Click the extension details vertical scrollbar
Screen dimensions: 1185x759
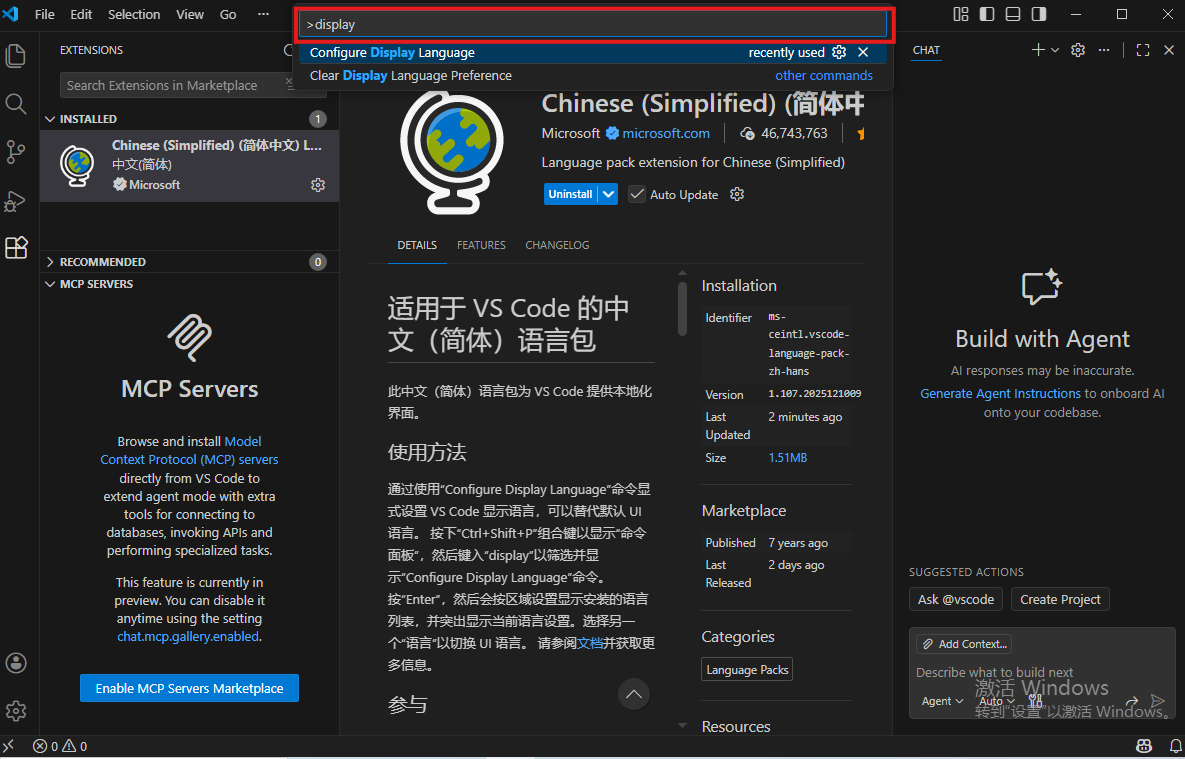pos(683,308)
